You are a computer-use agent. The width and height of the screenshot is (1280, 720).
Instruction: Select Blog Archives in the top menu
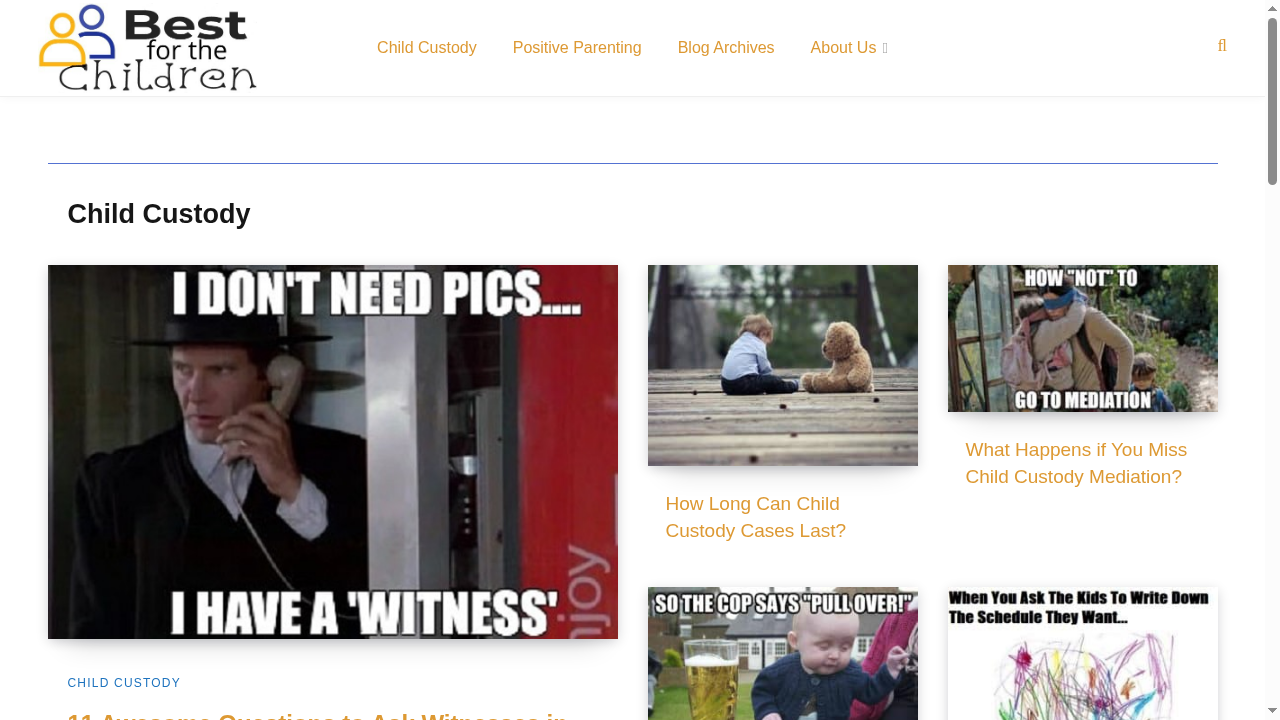(726, 48)
